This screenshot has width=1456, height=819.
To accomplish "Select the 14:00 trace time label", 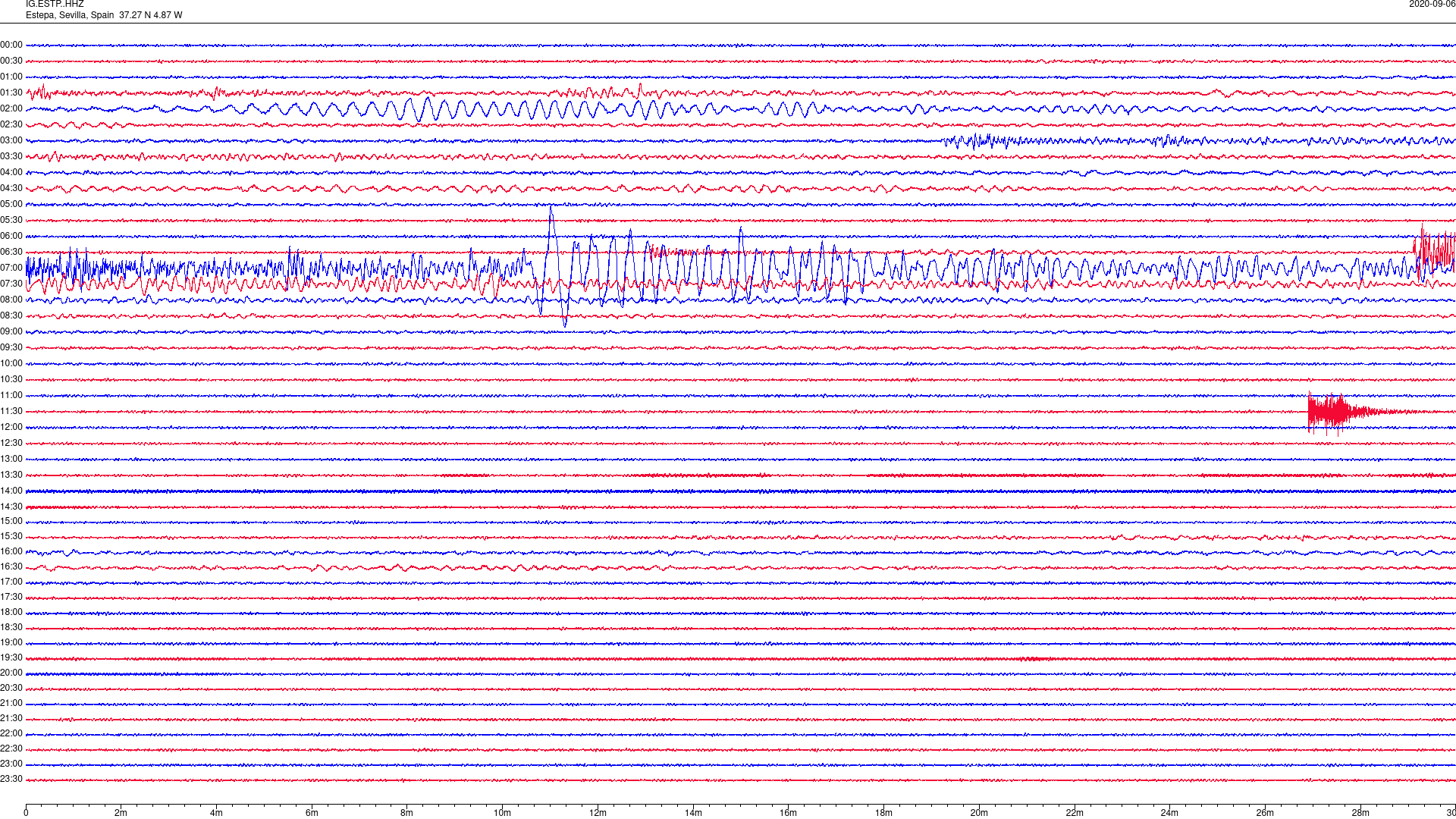I will (11, 491).
